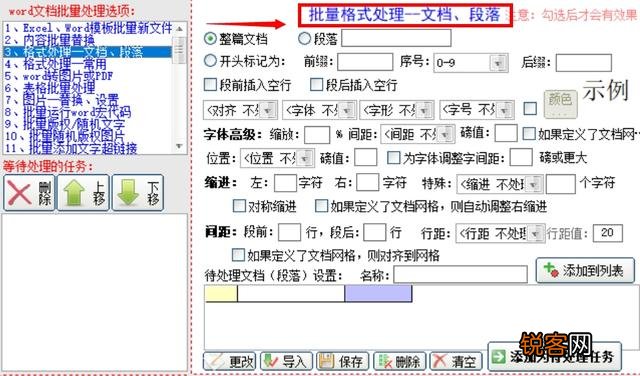The height and width of the screenshot is (376, 640).
Task: Move task up with green arrow button
Action: [83, 193]
